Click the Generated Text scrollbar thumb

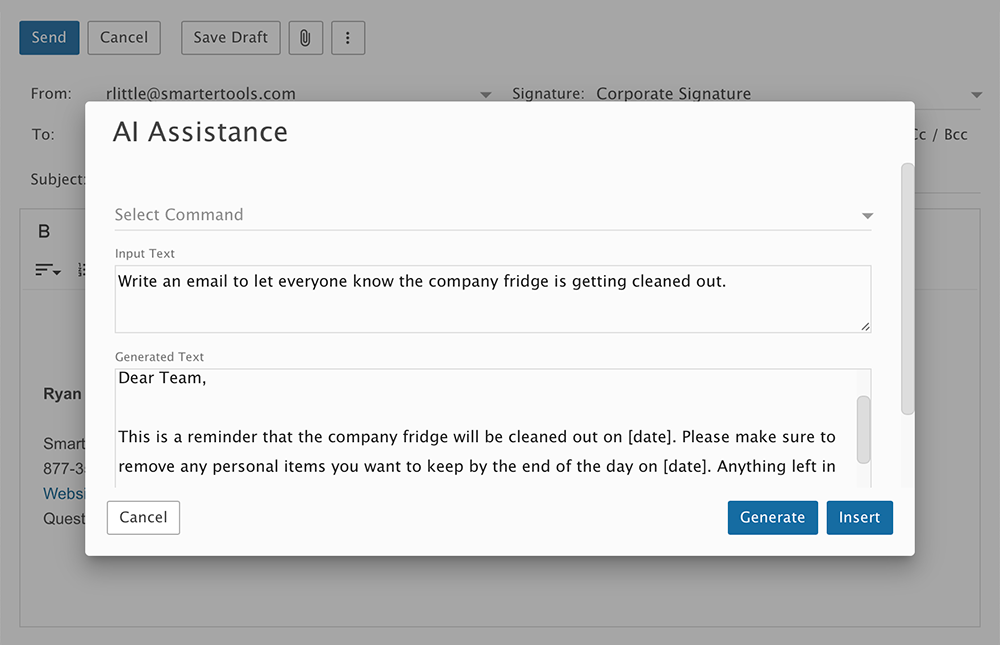click(864, 429)
